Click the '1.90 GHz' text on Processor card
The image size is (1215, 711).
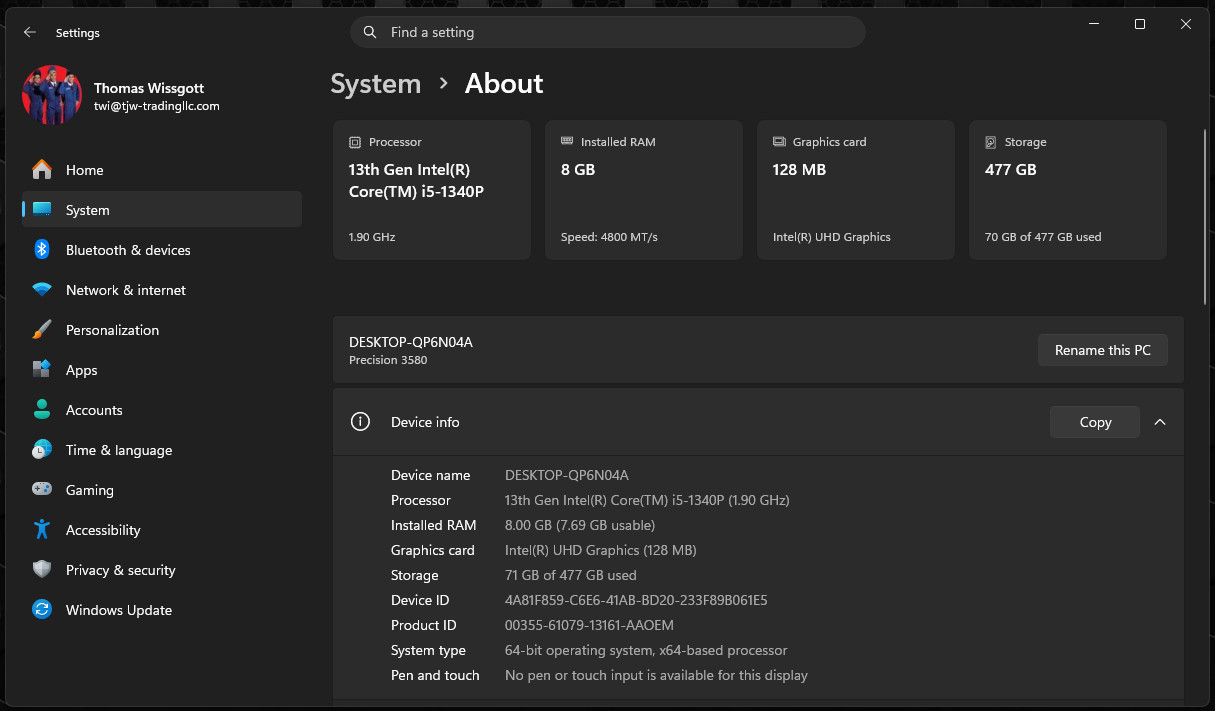coord(372,237)
